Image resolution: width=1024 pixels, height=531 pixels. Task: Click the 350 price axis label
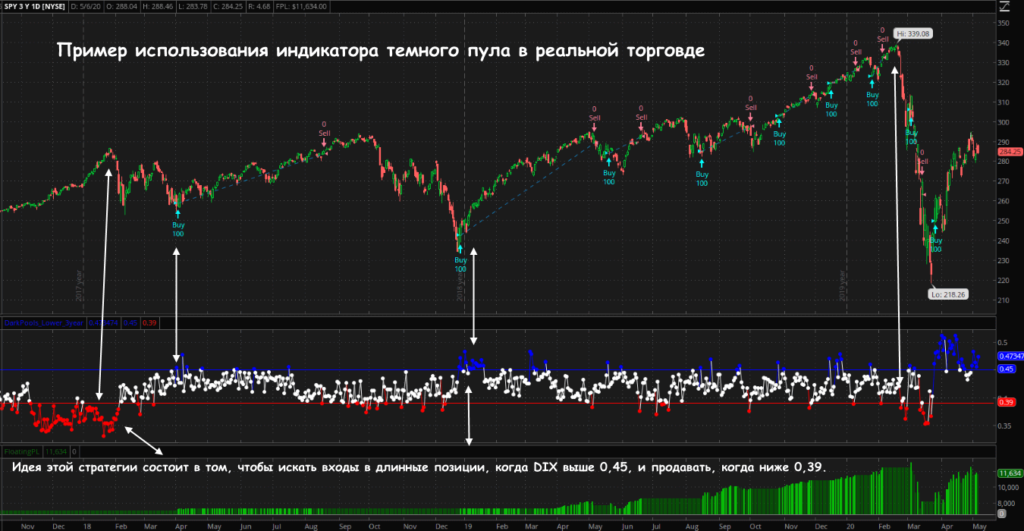(1004, 23)
